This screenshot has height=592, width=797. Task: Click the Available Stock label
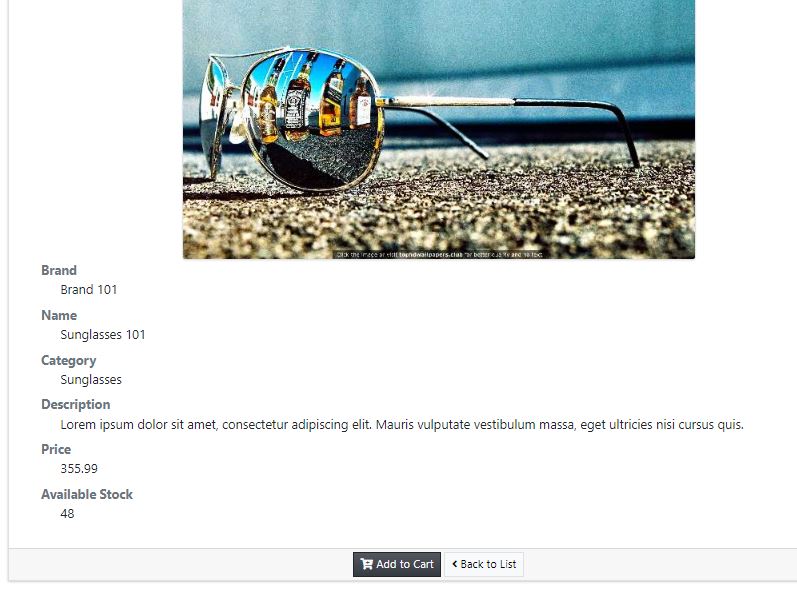87,494
